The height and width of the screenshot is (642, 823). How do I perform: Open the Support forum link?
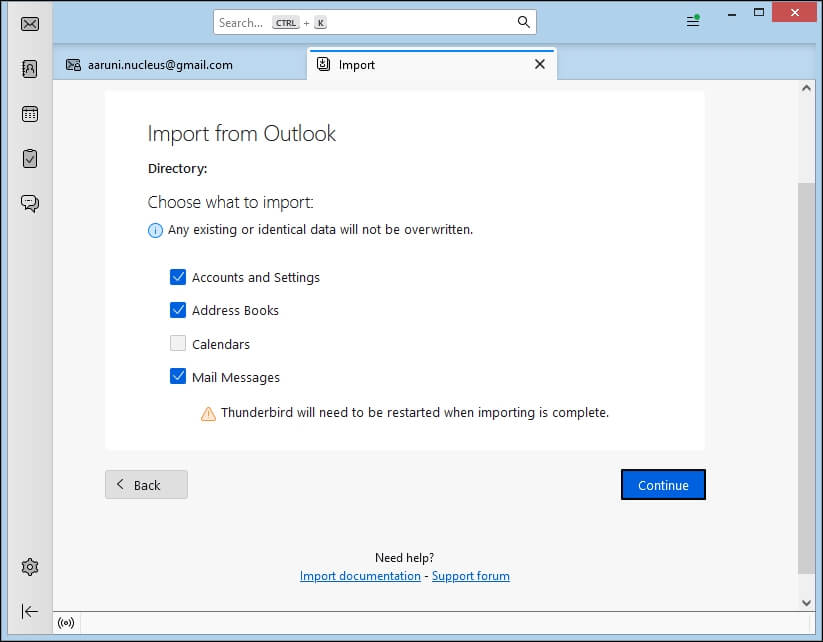click(x=471, y=576)
